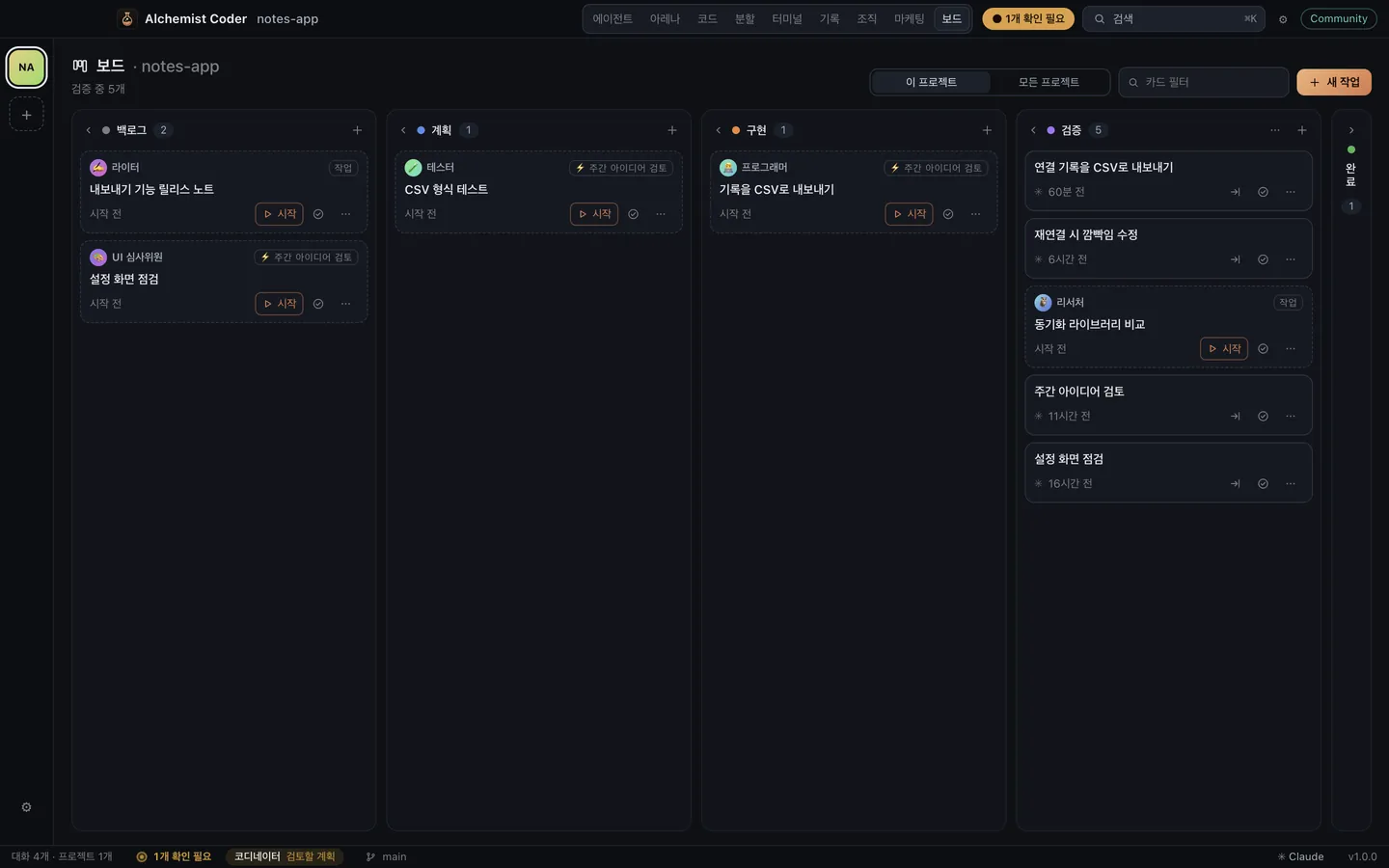This screenshot has width=1389, height=868.
Task: Focus the 카드 필터 input
Action: [1204, 82]
